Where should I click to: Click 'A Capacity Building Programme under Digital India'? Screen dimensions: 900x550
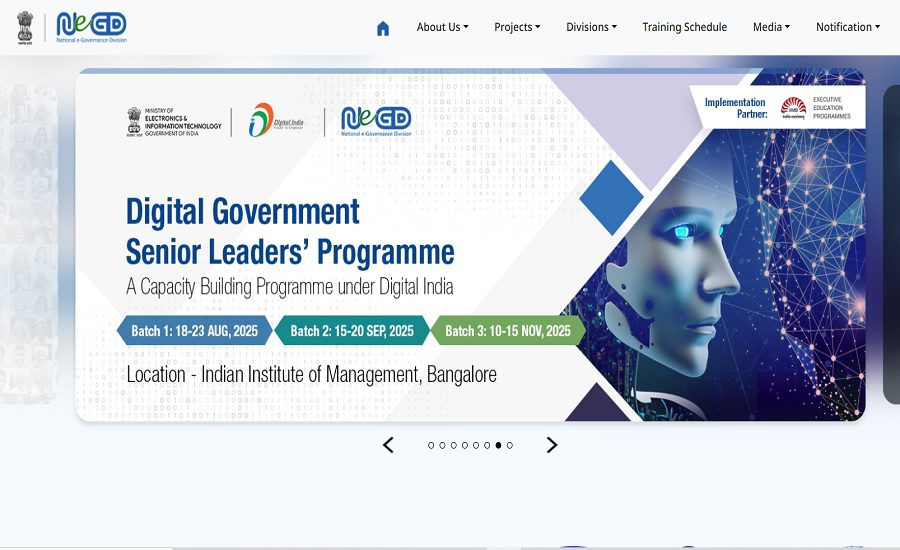pyautogui.click(x=290, y=286)
